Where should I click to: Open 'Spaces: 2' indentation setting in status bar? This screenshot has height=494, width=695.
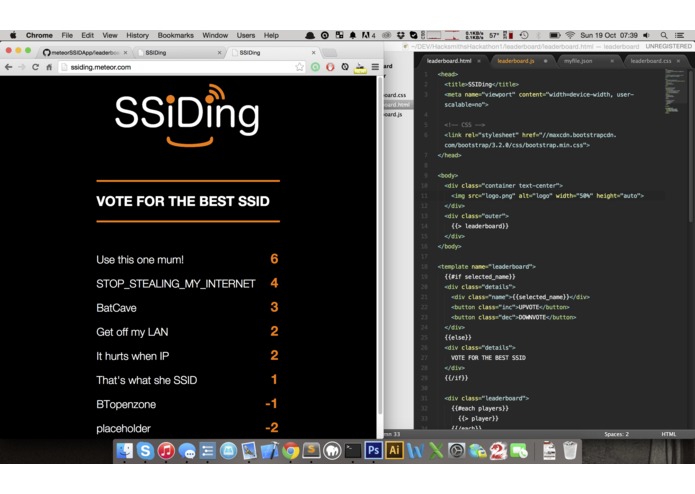(x=617, y=434)
